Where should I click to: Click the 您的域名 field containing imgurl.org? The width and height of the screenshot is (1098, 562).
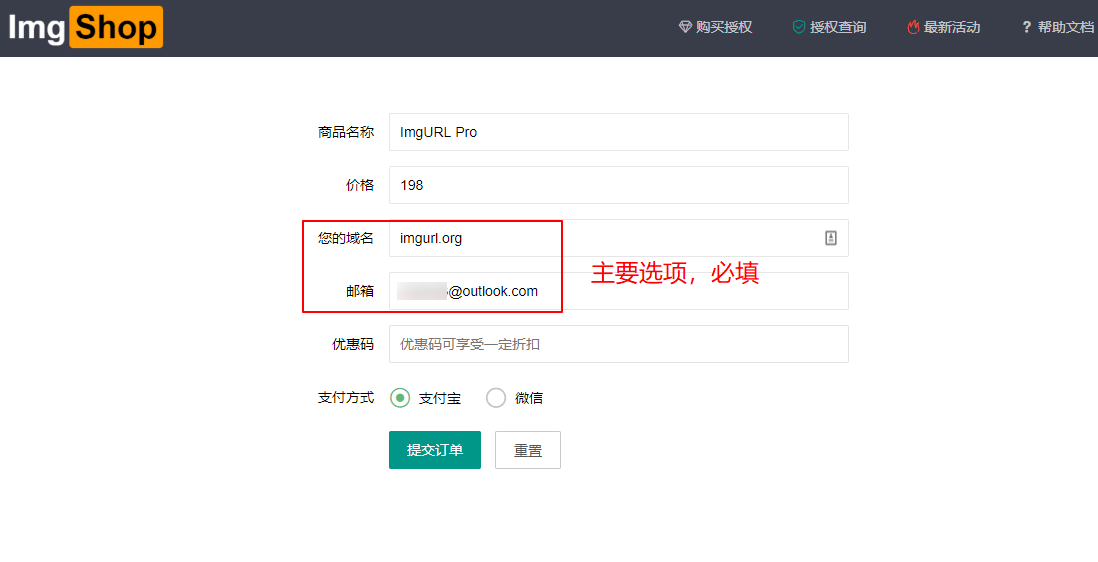pyautogui.click(x=600, y=238)
